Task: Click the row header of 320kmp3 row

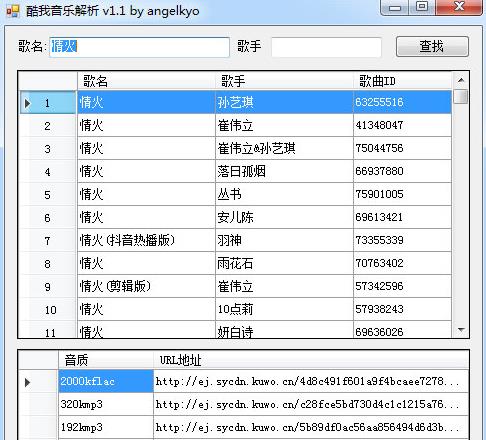Action: (x=38, y=404)
